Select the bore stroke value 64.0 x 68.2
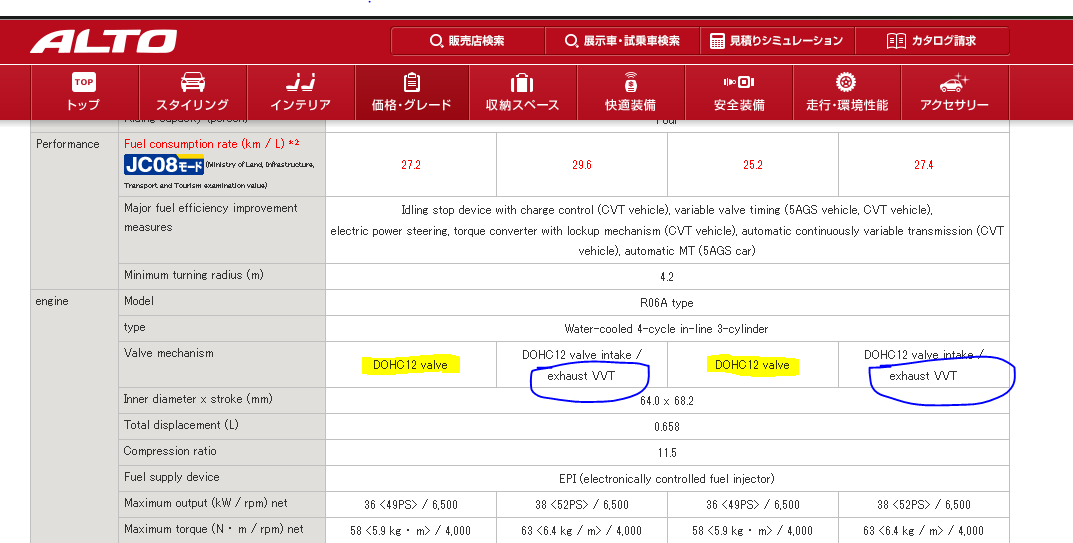 667,401
